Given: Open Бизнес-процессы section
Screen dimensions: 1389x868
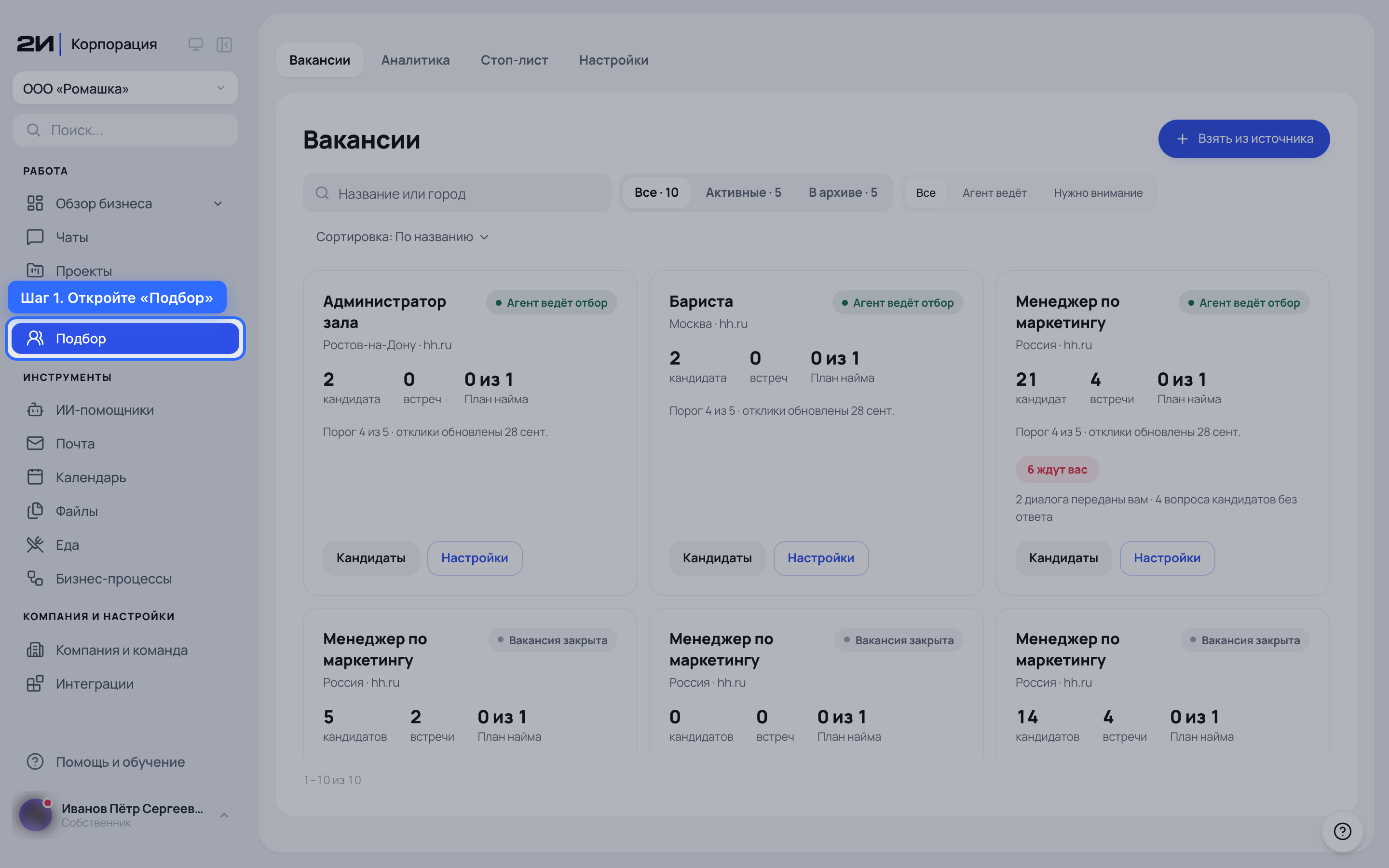Looking at the screenshot, I should coord(125,579).
